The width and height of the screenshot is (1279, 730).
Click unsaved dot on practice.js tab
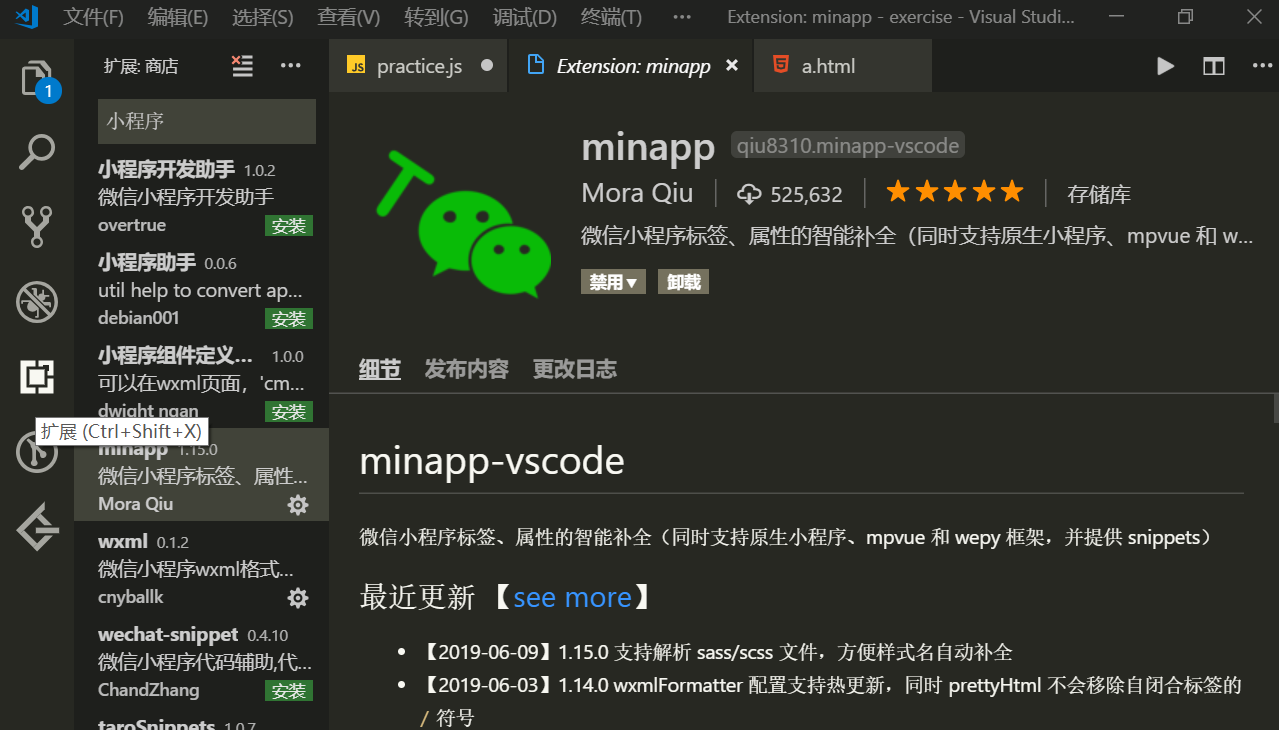coord(487,65)
